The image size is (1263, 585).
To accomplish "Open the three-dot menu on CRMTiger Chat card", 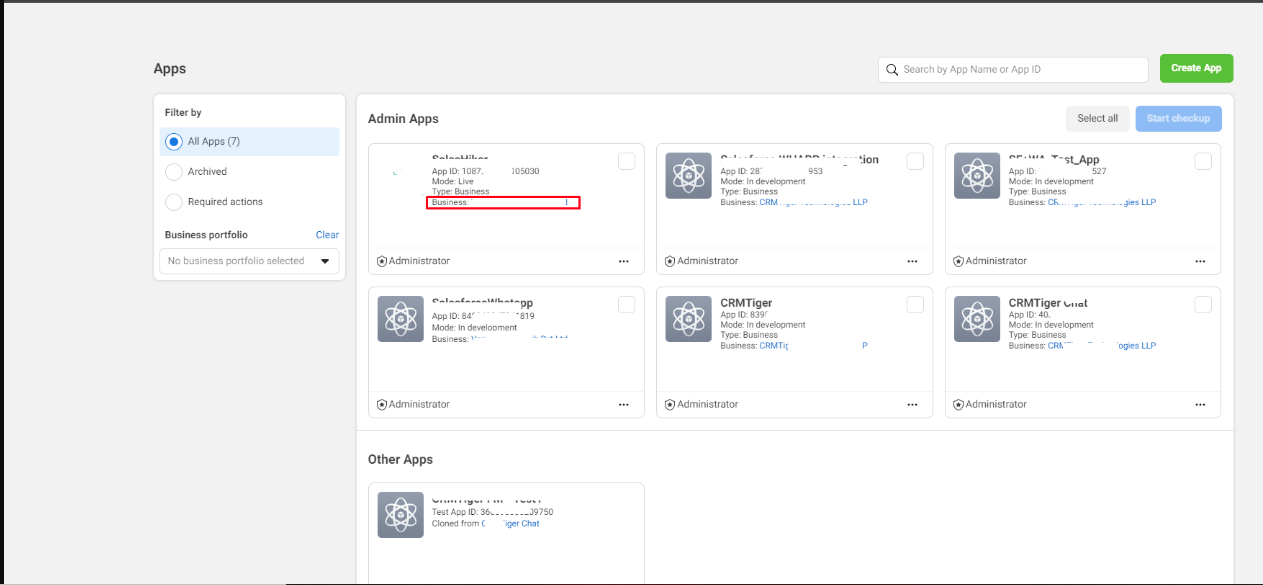I will click(1200, 405).
